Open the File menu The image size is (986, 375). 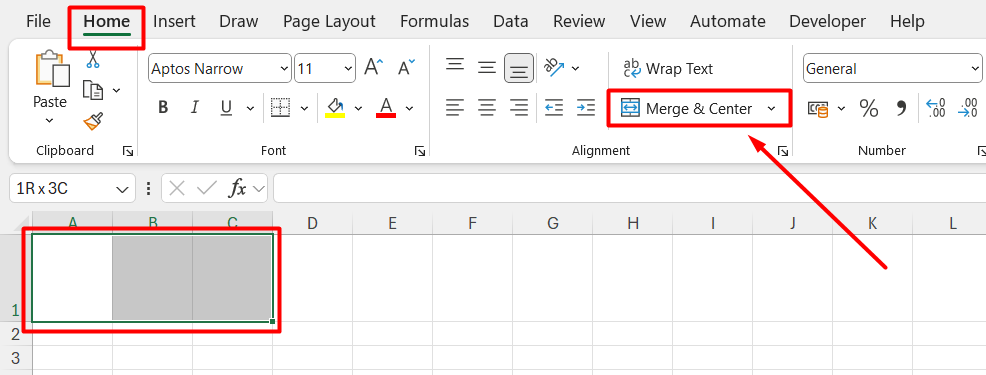tap(38, 21)
